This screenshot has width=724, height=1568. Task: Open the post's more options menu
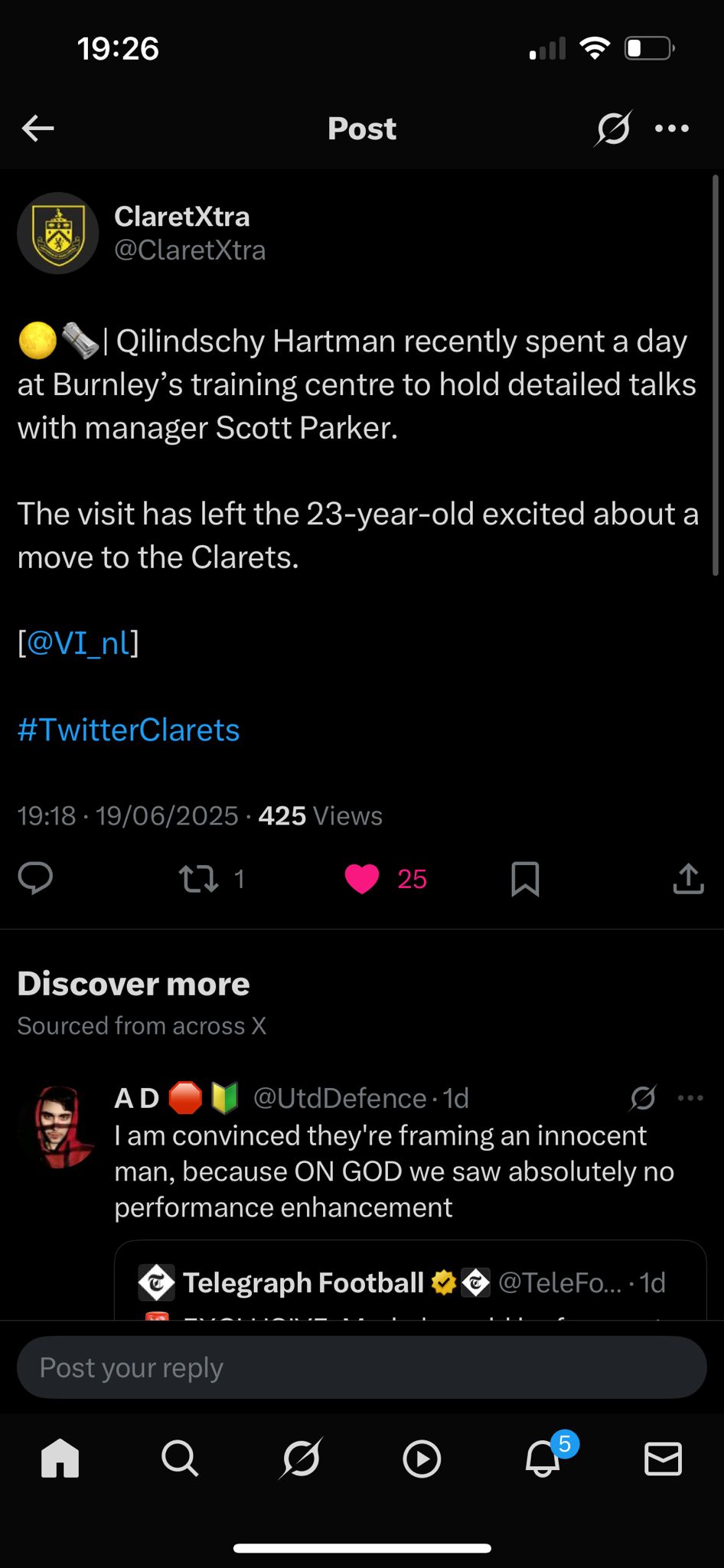coord(672,129)
